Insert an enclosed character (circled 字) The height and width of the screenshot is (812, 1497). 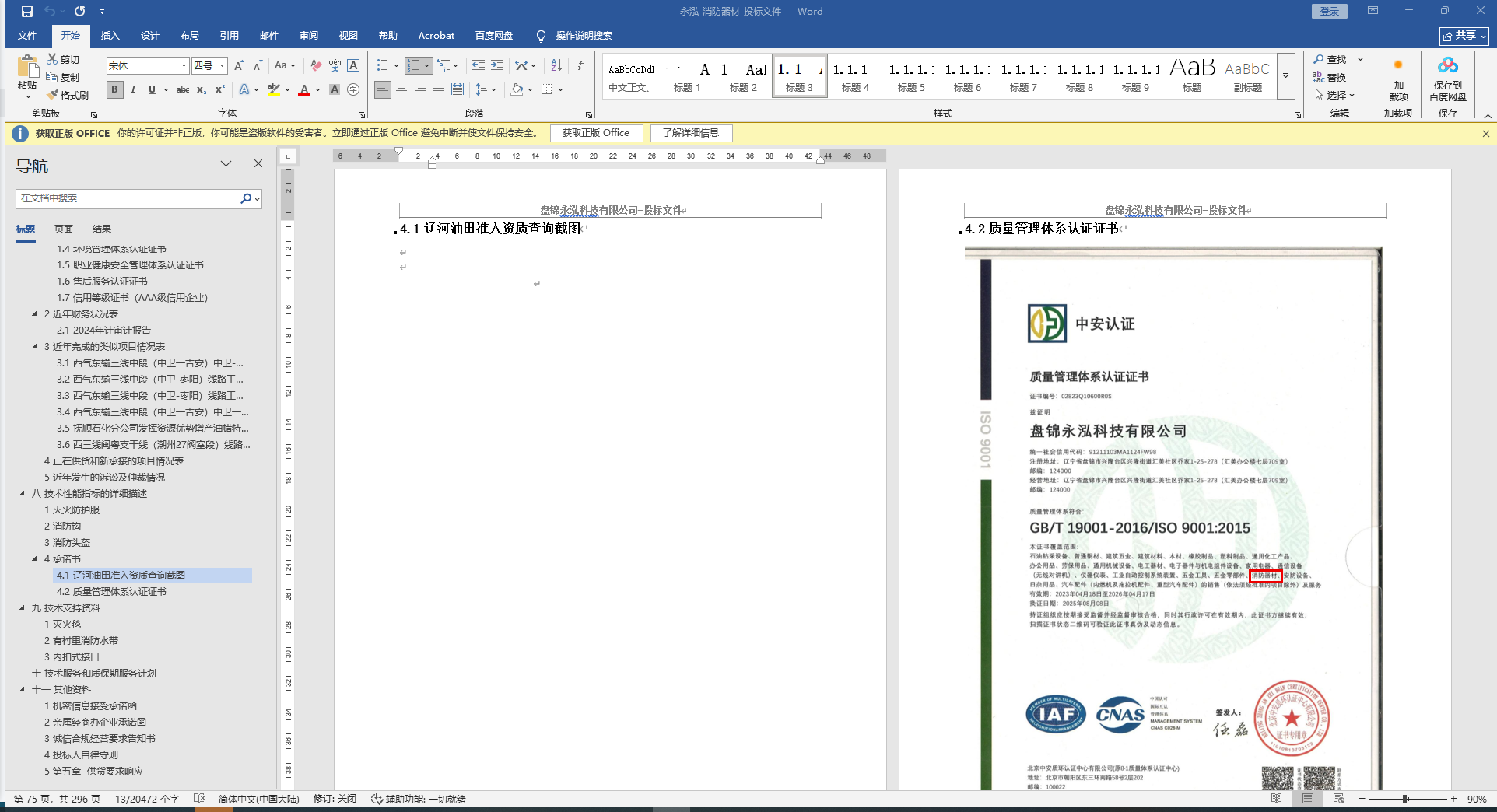coord(353,89)
